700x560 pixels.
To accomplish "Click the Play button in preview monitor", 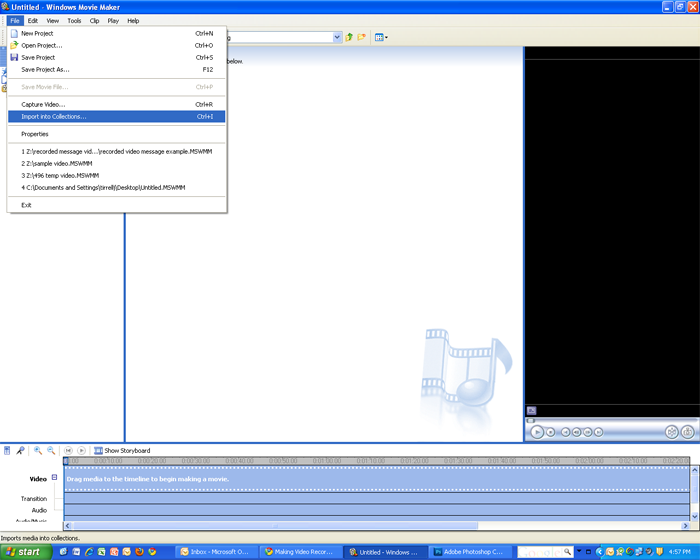I will (x=537, y=432).
